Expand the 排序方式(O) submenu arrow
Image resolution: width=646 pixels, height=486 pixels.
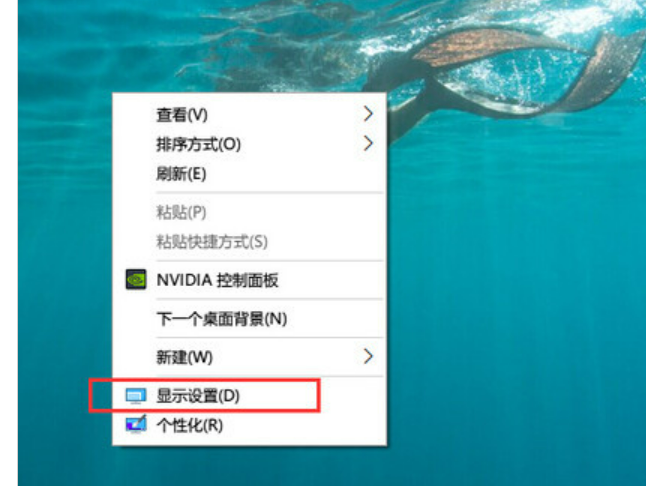click(x=368, y=143)
